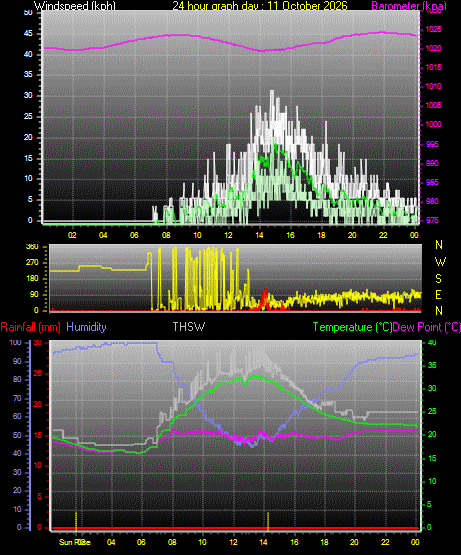Click the lower 'N' compass letter next to 0 degrees

coord(439,311)
